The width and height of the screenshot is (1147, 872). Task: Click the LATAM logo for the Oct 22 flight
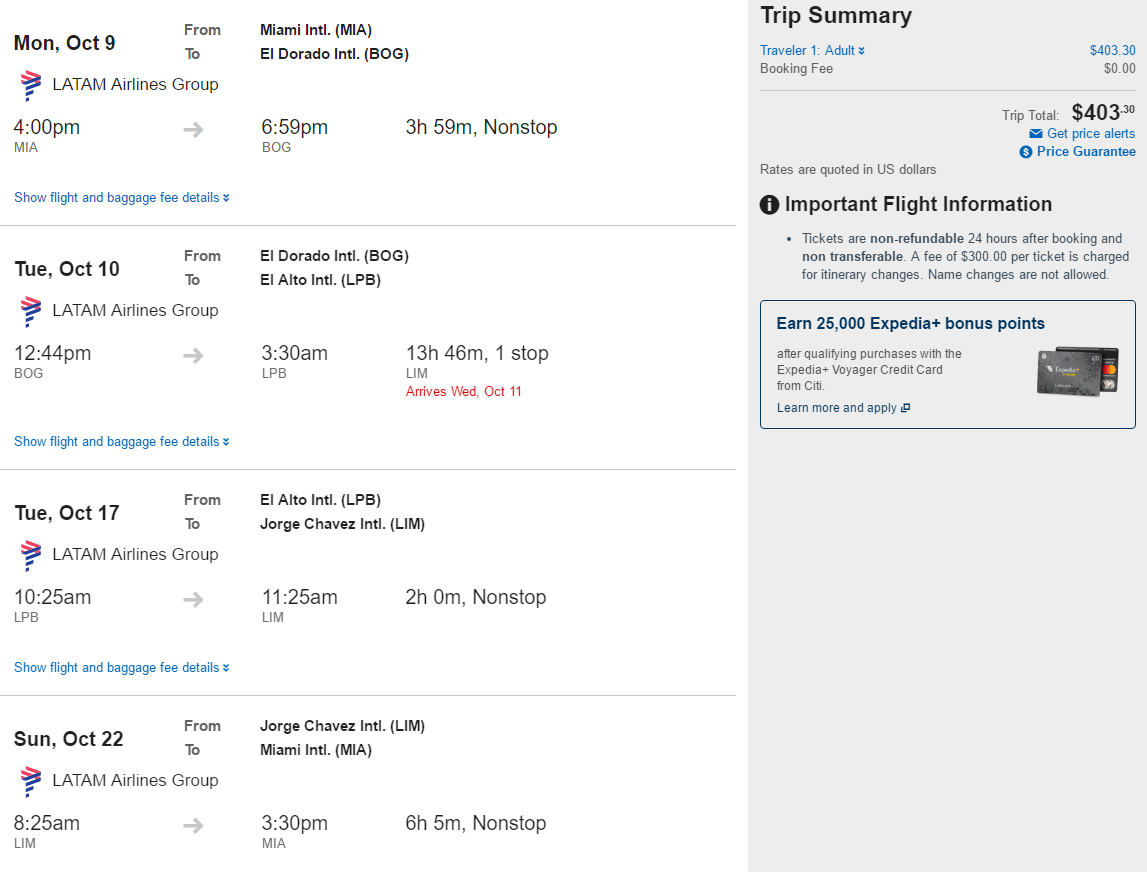coord(31,781)
